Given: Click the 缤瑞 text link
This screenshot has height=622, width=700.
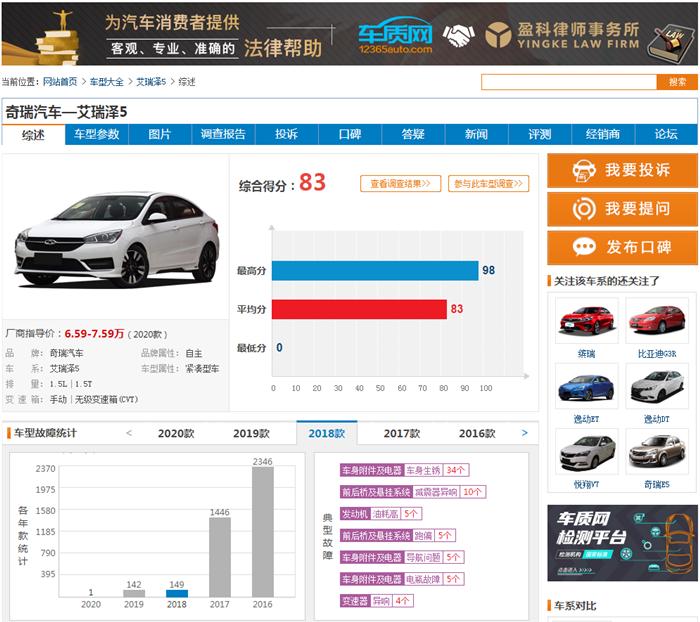Looking at the screenshot, I should [587, 354].
